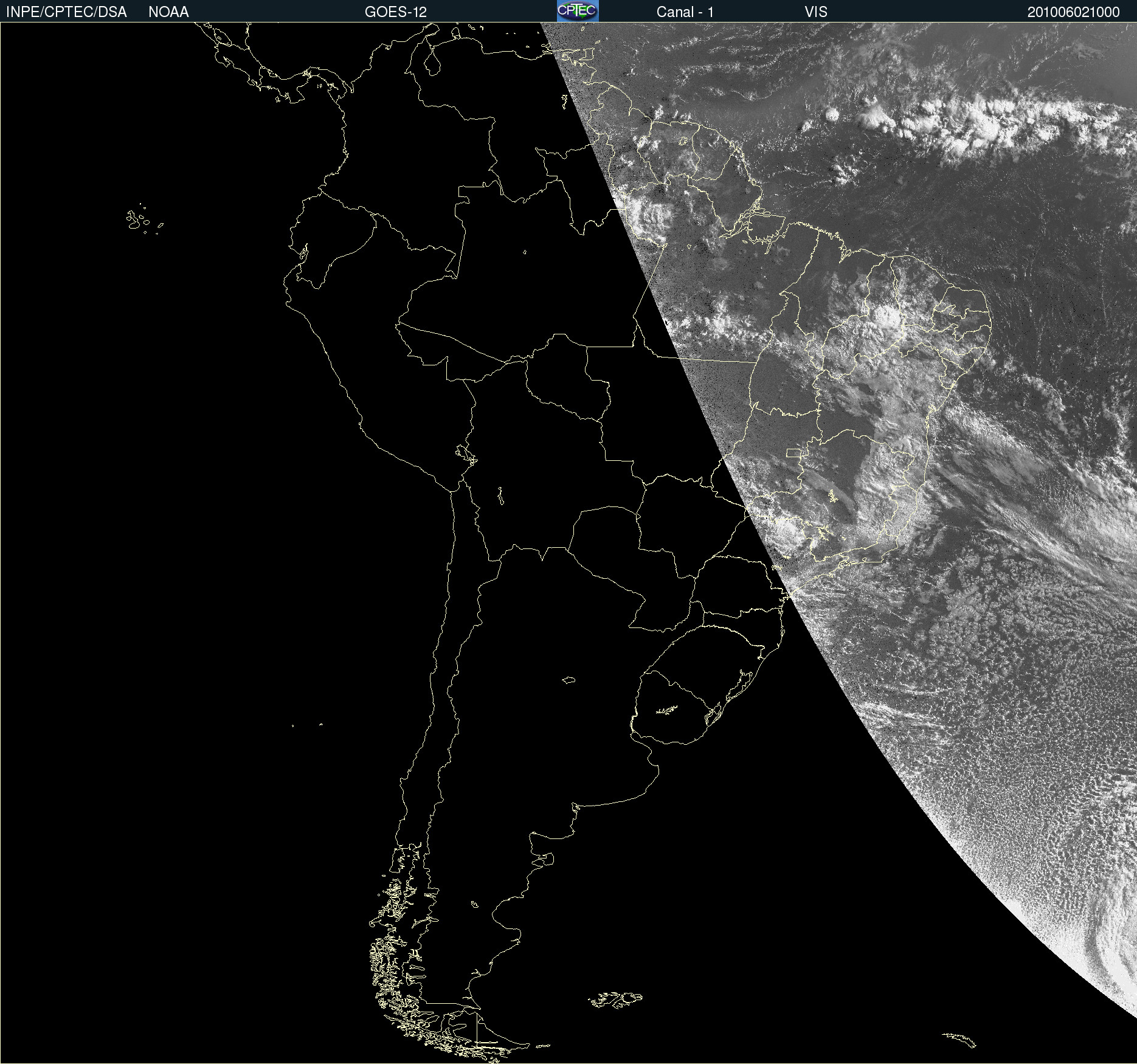Image resolution: width=1137 pixels, height=1064 pixels.
Task: Click the Canal - 1 label
Action: tap(685, 12)
